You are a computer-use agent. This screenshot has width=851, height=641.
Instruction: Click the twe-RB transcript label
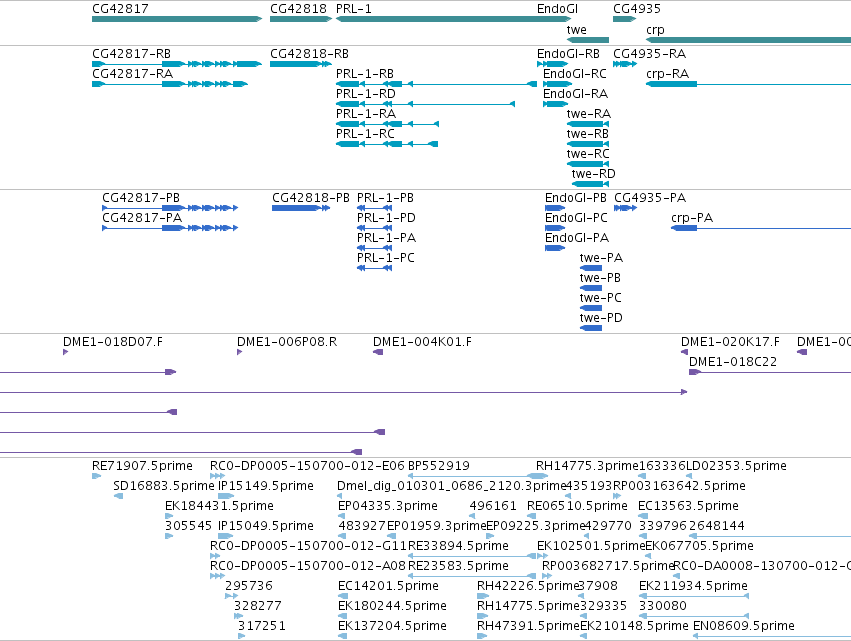point(588,134)
